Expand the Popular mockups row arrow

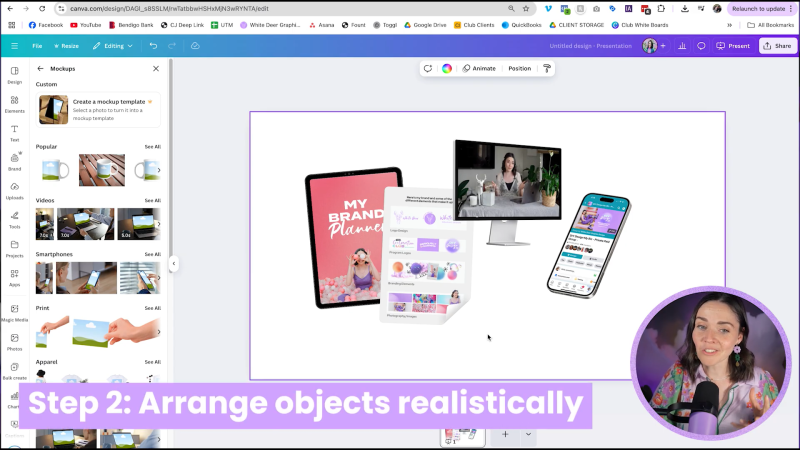pyautogui.click(x=159, y=170)
